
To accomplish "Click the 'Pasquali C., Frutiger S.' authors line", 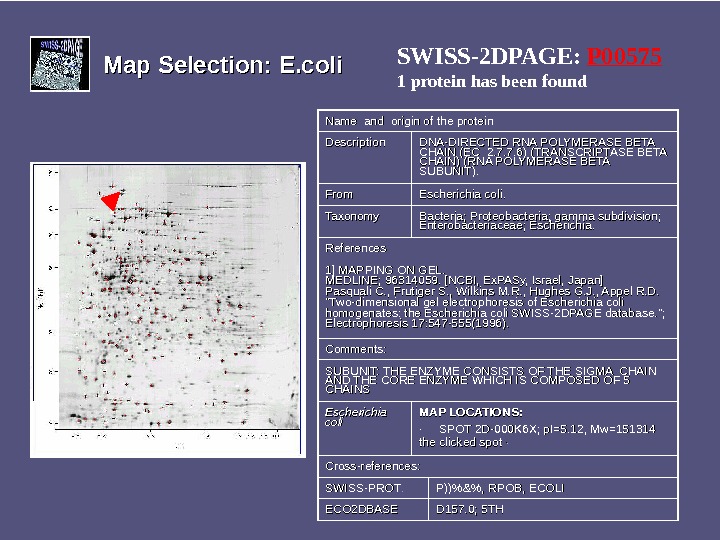I will [492, 291].
